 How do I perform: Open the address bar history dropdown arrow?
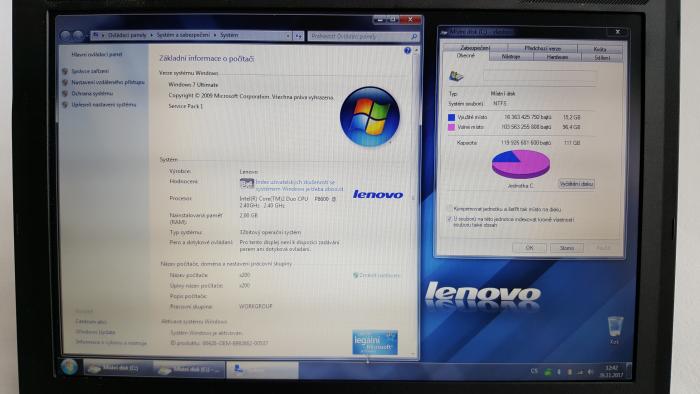point(288,36)
